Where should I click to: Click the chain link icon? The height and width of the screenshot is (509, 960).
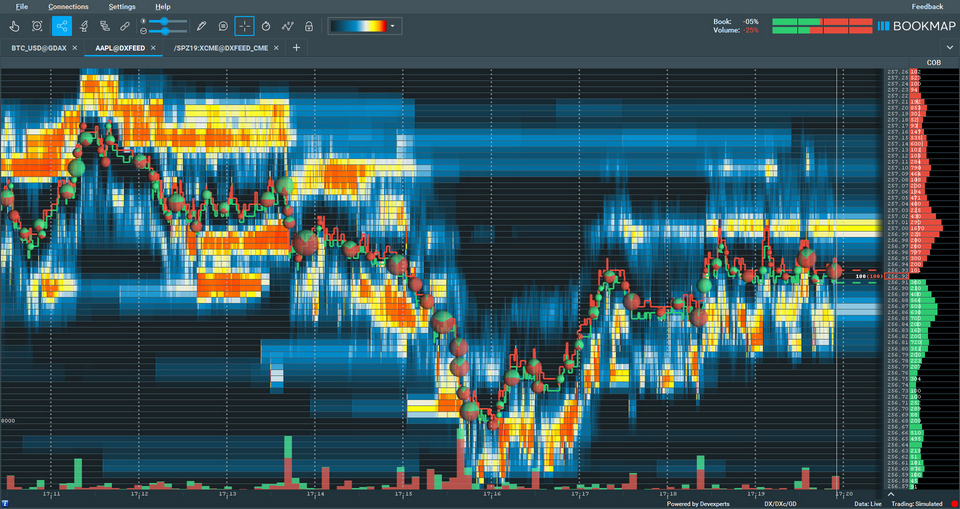(x=124, y=26)
